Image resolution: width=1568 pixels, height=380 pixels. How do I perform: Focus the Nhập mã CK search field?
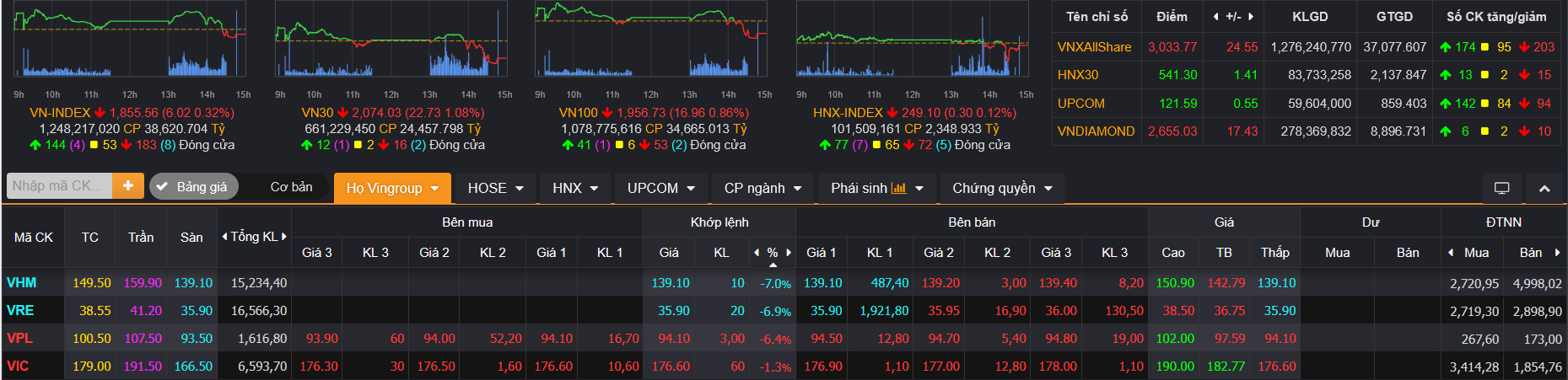click(57, 185)
